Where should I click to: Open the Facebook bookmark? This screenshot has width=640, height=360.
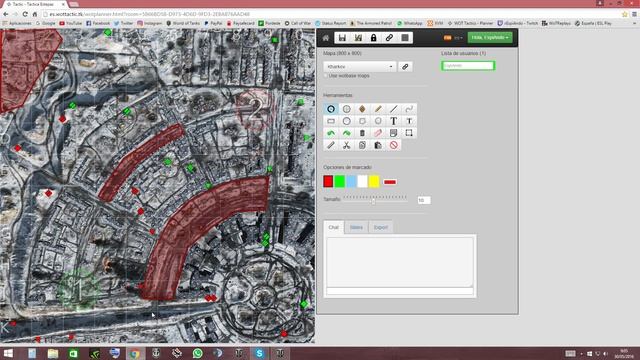(x=98, y=24)
